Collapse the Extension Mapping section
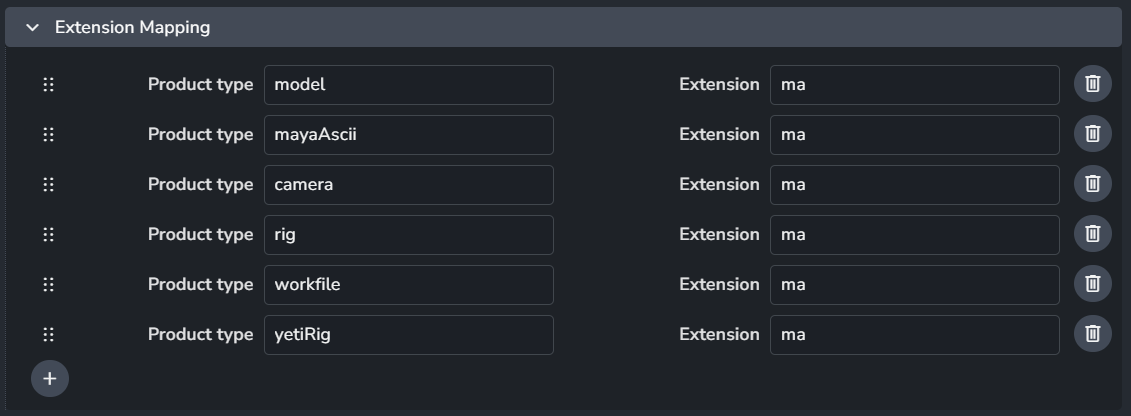 click(33, 28)
